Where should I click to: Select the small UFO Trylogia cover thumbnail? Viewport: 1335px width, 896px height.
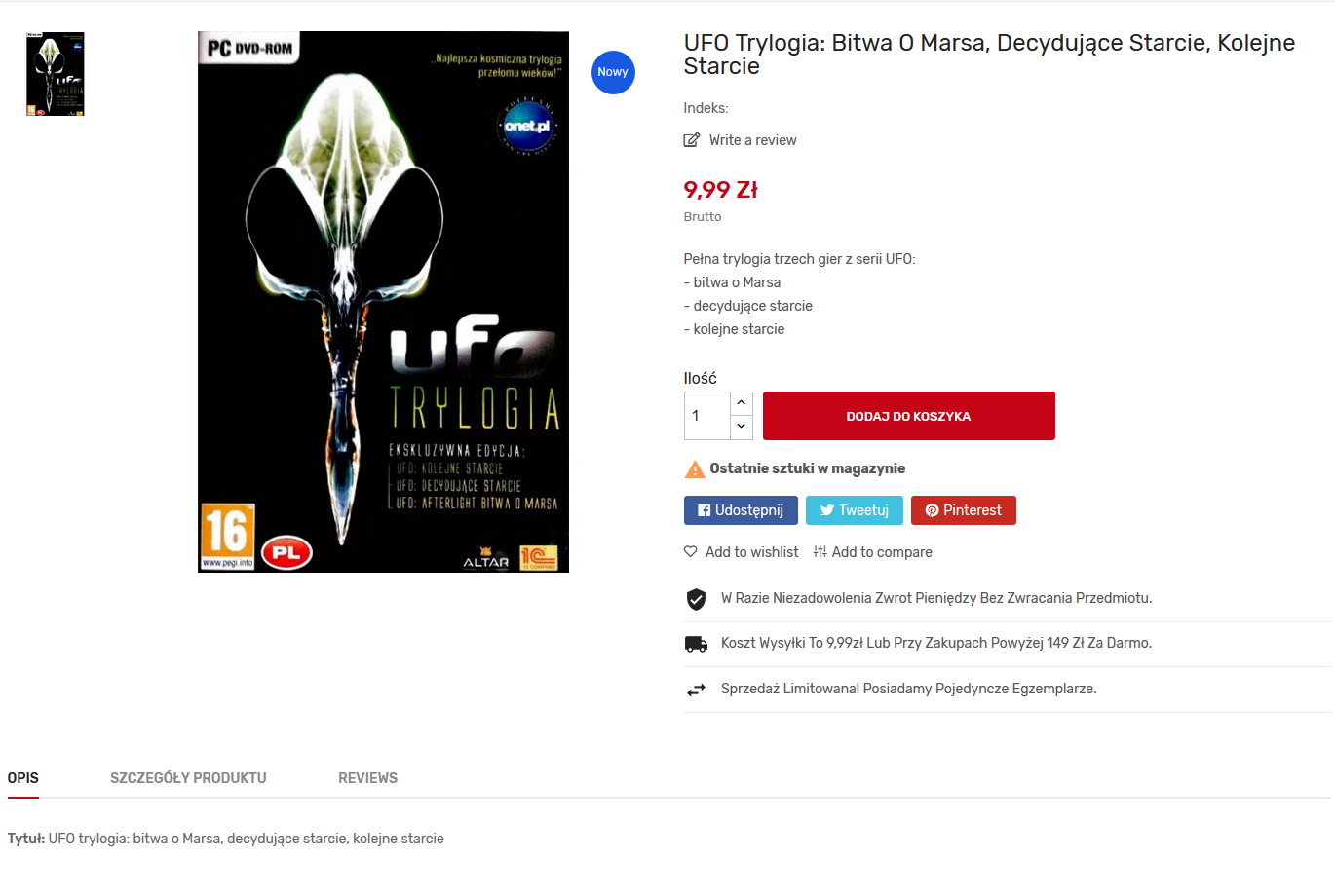pyautogui.click(x=56, y=74)
